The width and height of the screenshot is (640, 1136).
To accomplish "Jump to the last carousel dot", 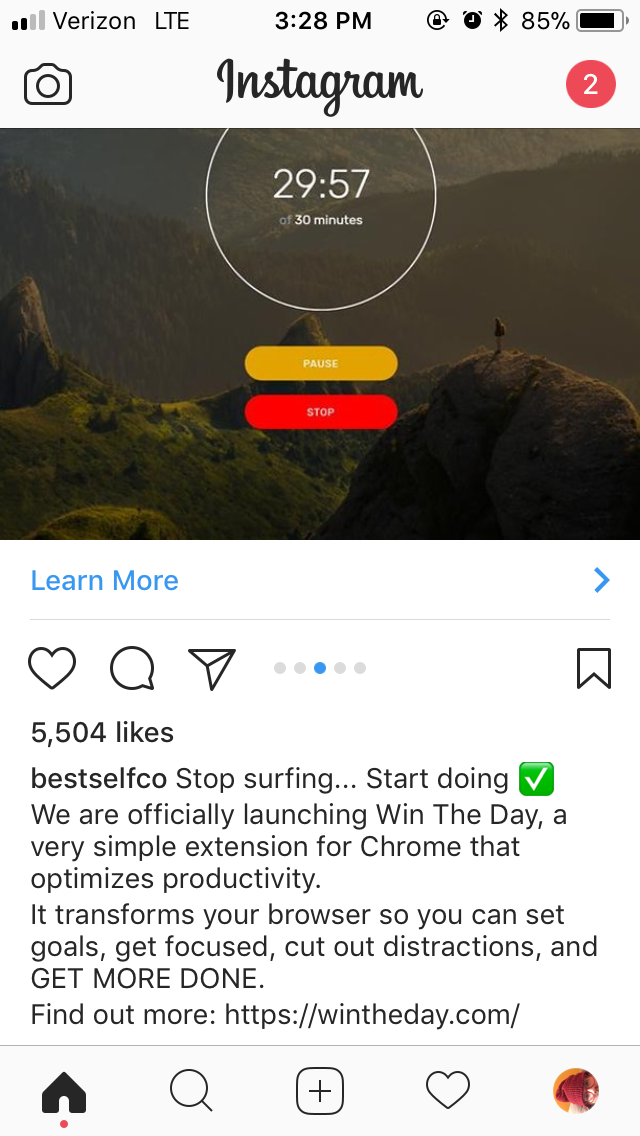I will pos(360,668).
